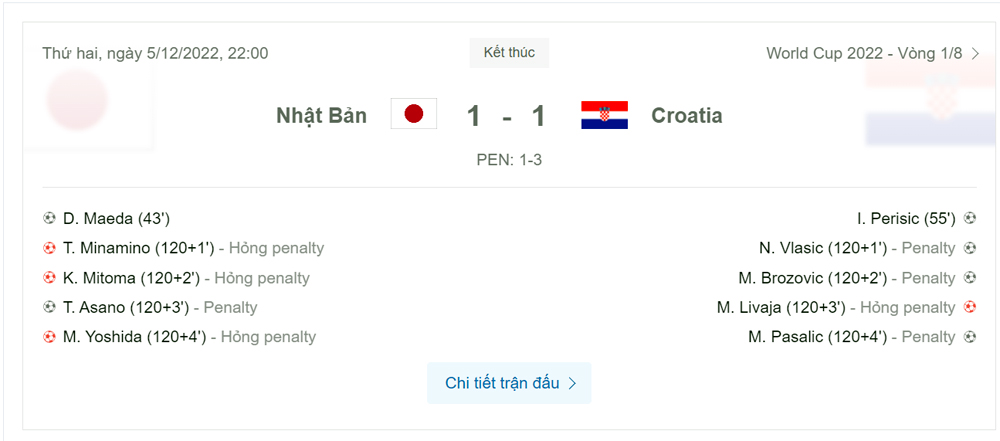
Task: Click the red missed-penalty icon beside M. Livaja
Action: [969, 307]
